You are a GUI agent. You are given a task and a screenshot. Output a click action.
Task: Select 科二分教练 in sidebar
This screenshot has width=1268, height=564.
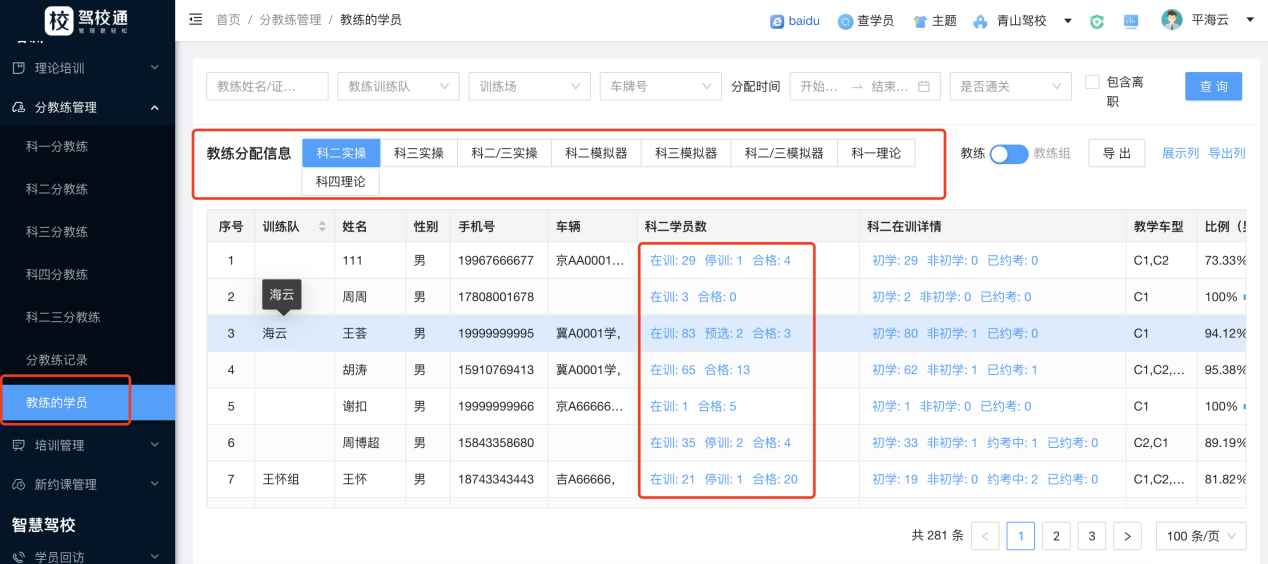tap(57, 189)
